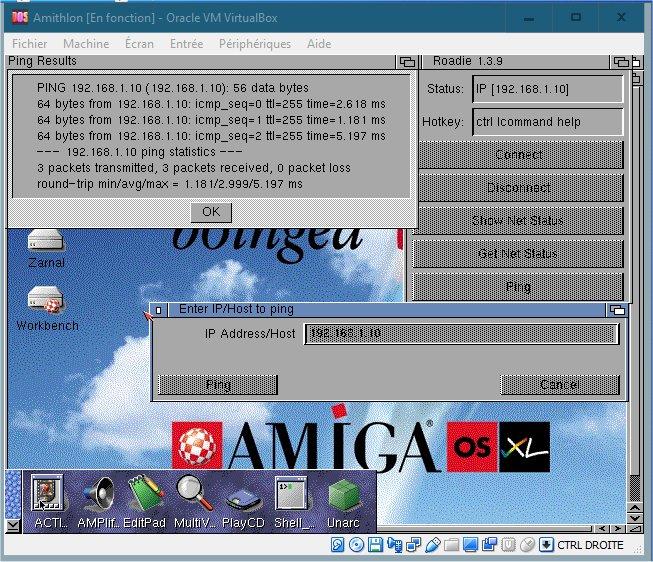The height and width of the screenshot is (562, 653).
Task: Click horizontal scrollbar right arrow
Action: tap(618, 528)
